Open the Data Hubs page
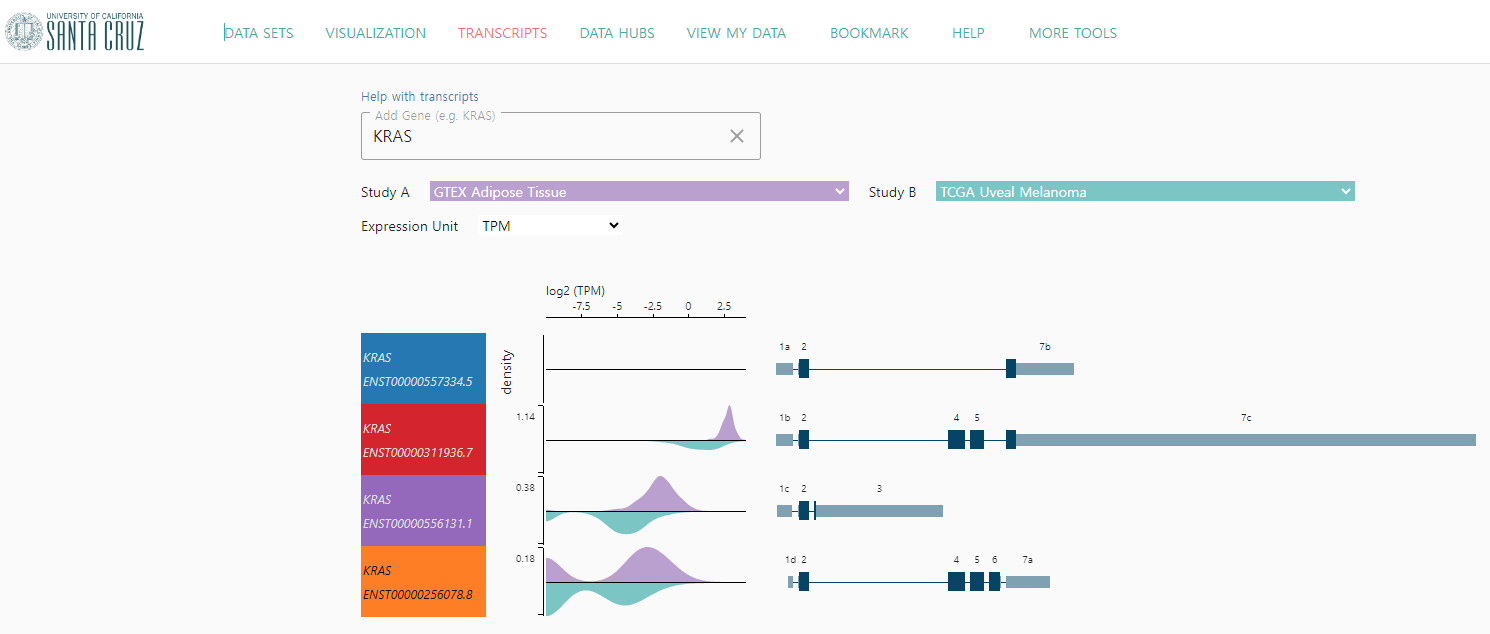The width and height of the screenshot is (1490, 634). click(x=617, y=33)
